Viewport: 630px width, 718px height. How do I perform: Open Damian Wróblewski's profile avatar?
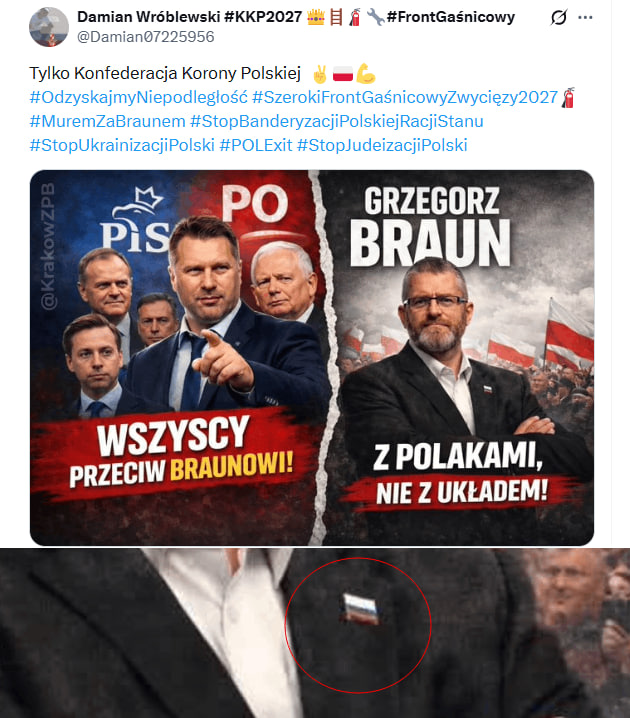(x=49, y=27)
